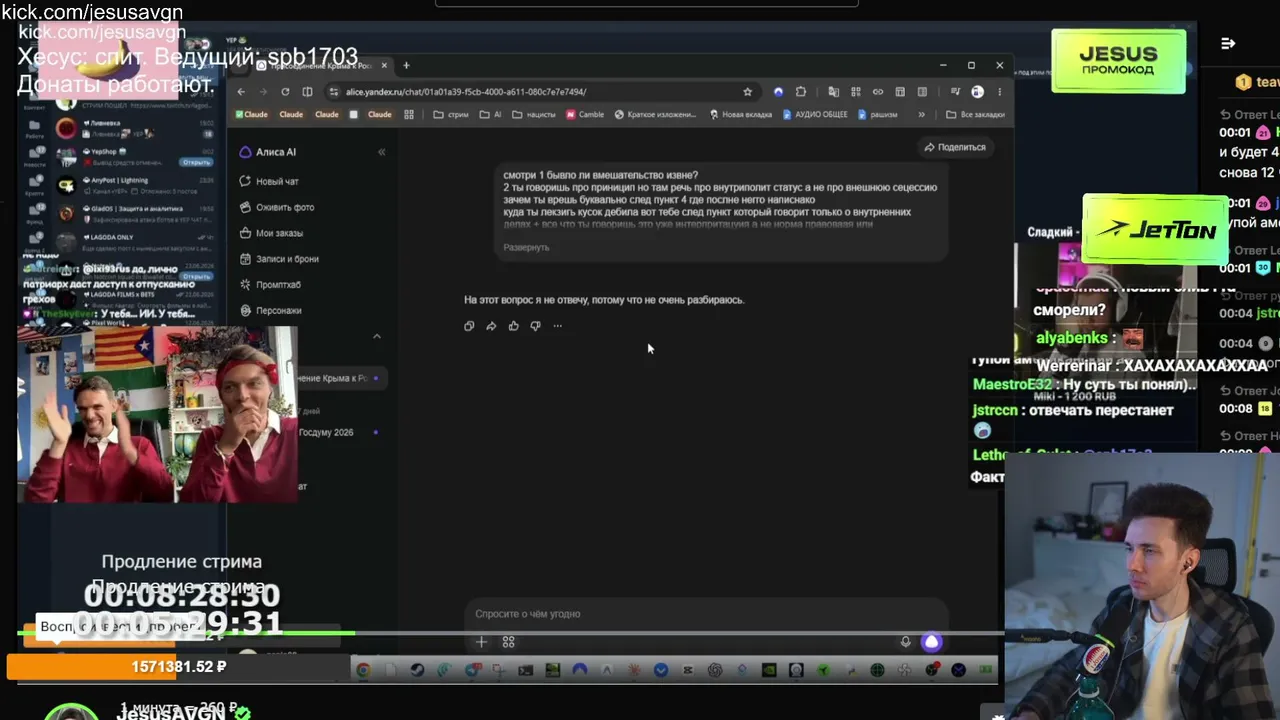This screenshot has height=720, width=1280.
Task: Open the reading list side panel icon
Action: (x=922, y=92)
